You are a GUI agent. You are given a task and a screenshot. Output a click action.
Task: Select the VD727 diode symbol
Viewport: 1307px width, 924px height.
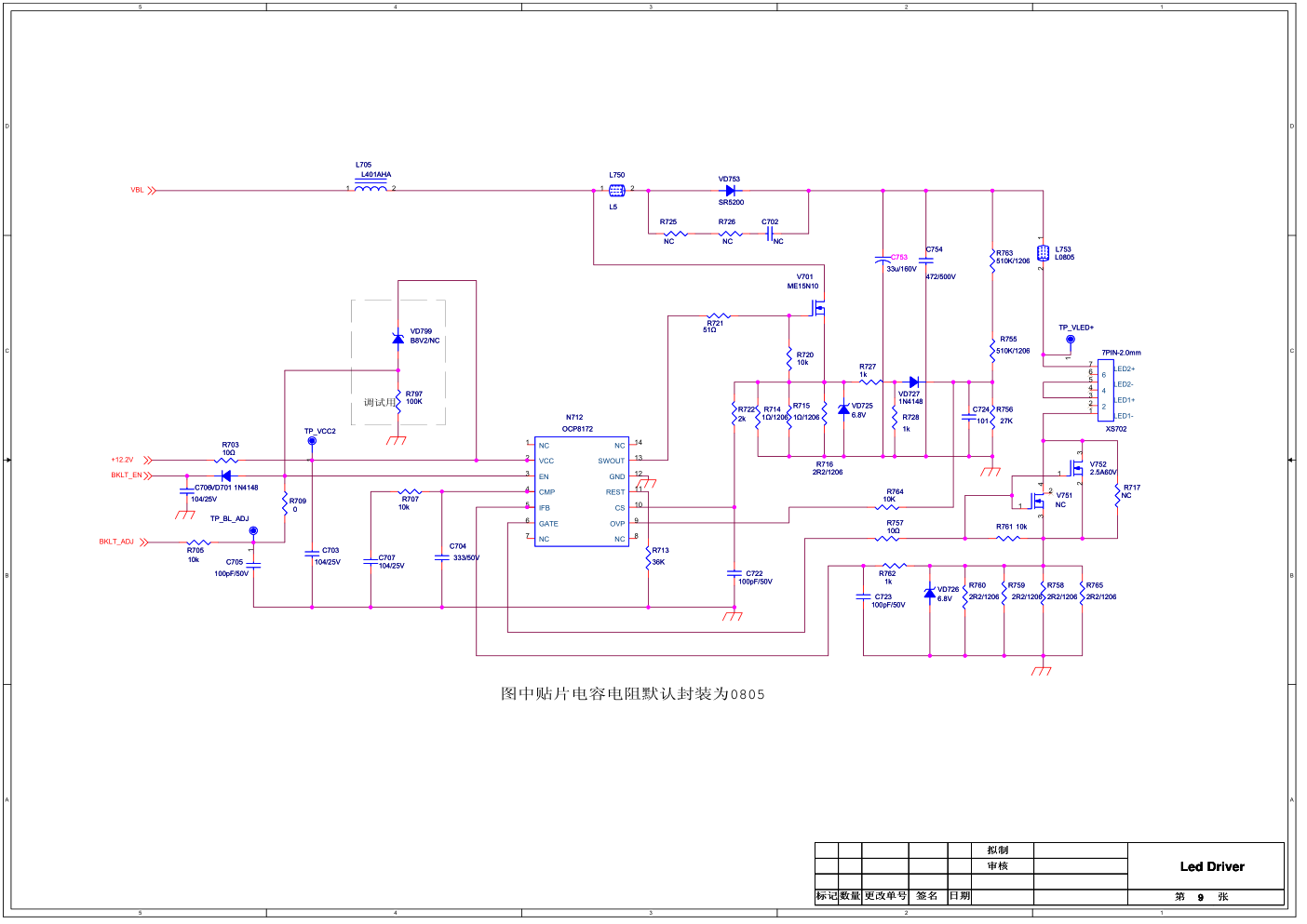click(913, 382)
